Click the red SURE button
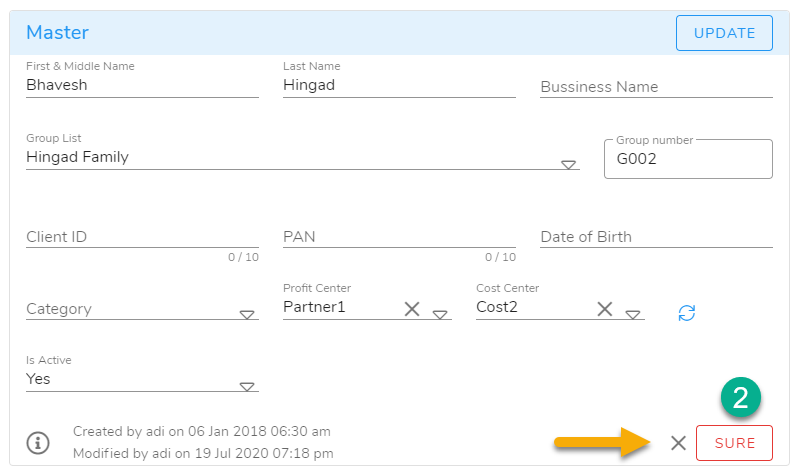 (x=734, y=443)
